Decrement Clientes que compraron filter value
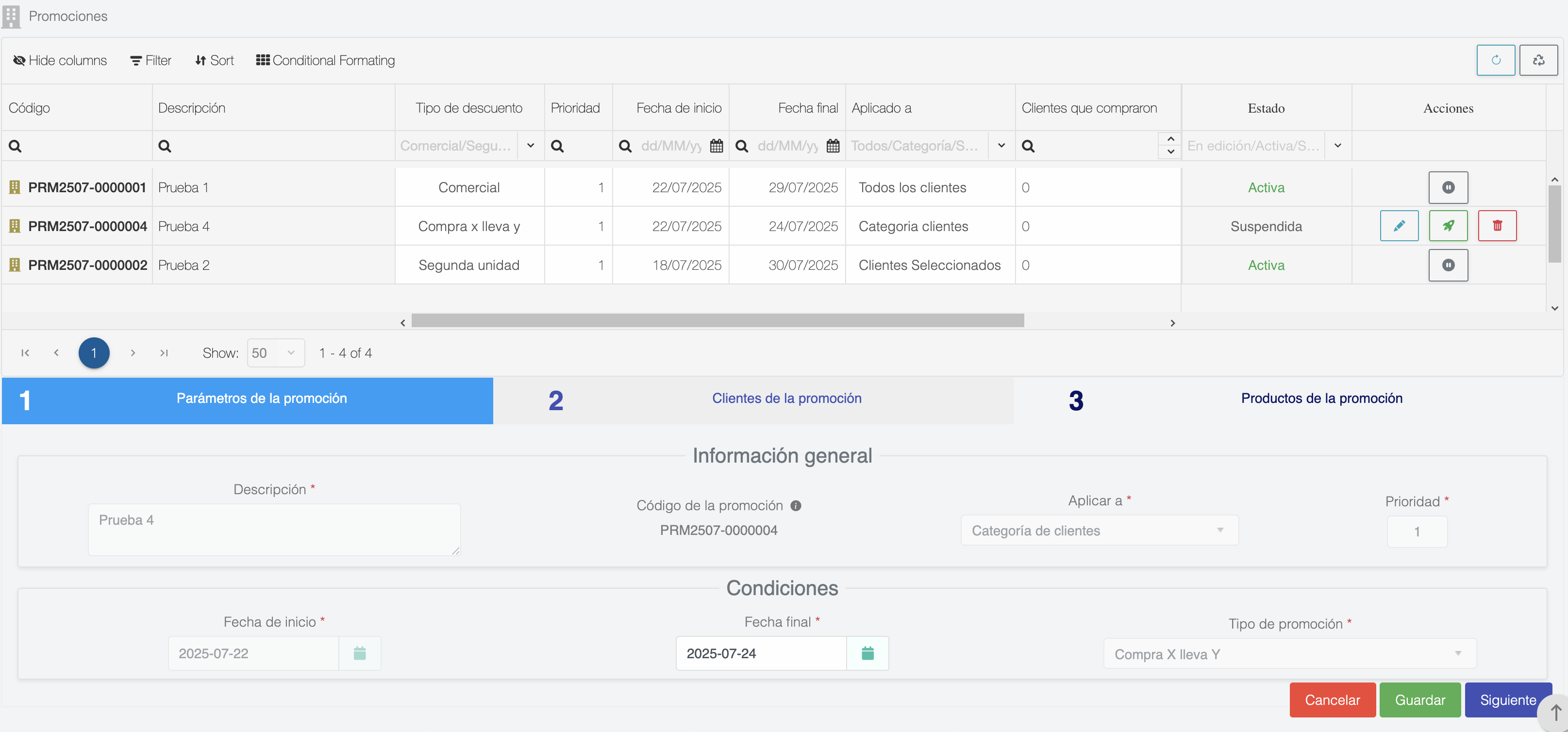 [1170, 151]
